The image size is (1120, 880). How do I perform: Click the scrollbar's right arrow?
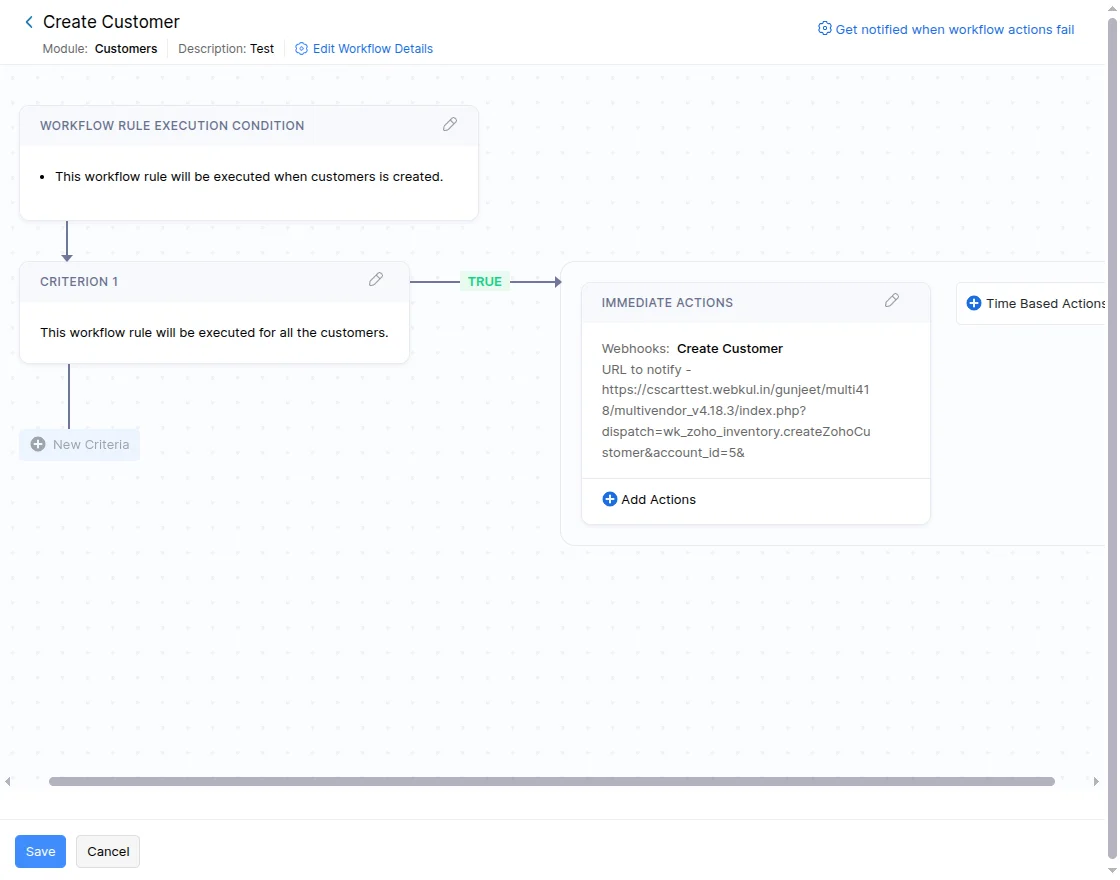[x=1096, y=782]
